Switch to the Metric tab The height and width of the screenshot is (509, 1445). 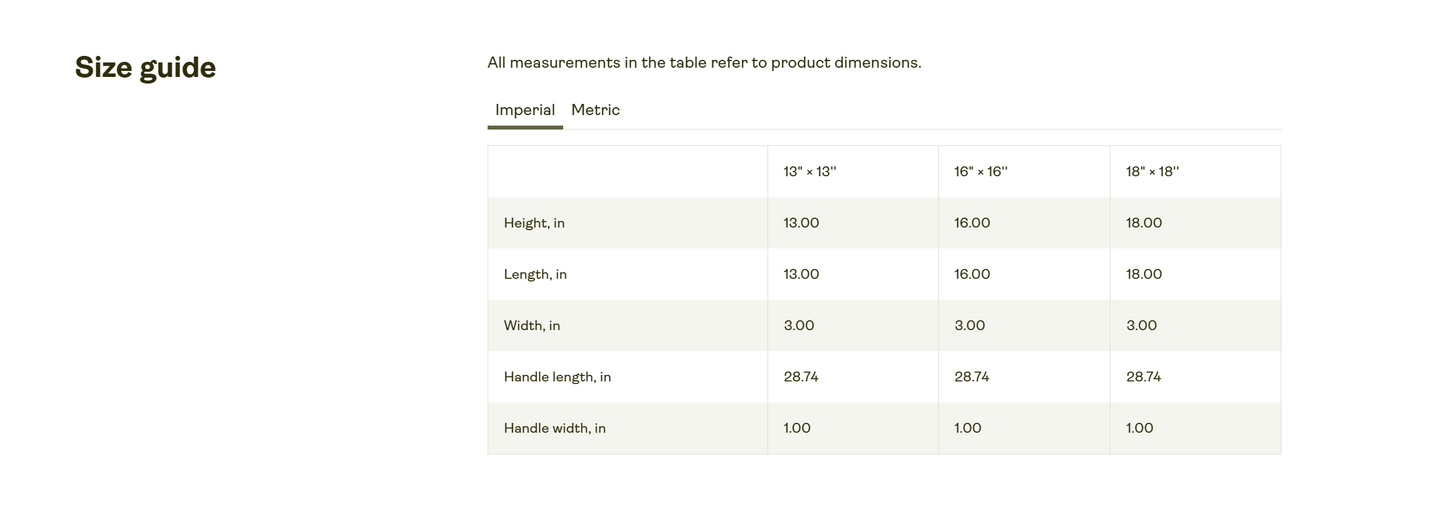pyautogui.click(x=595, y=110)
